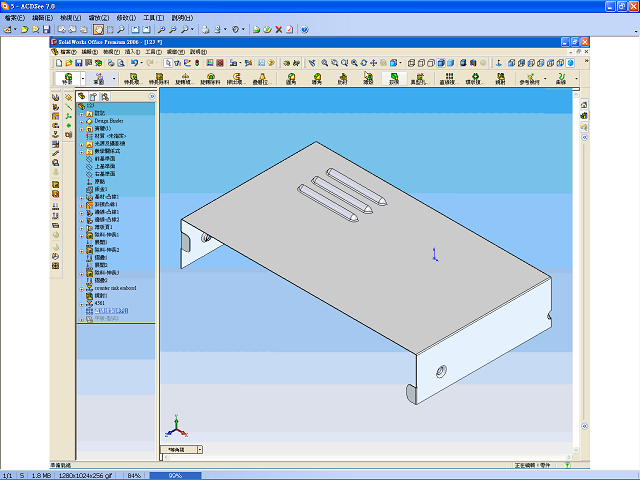Click SolidWorks 曲線 curves button
The image size is (640, 480).
(x=561, y=78)
